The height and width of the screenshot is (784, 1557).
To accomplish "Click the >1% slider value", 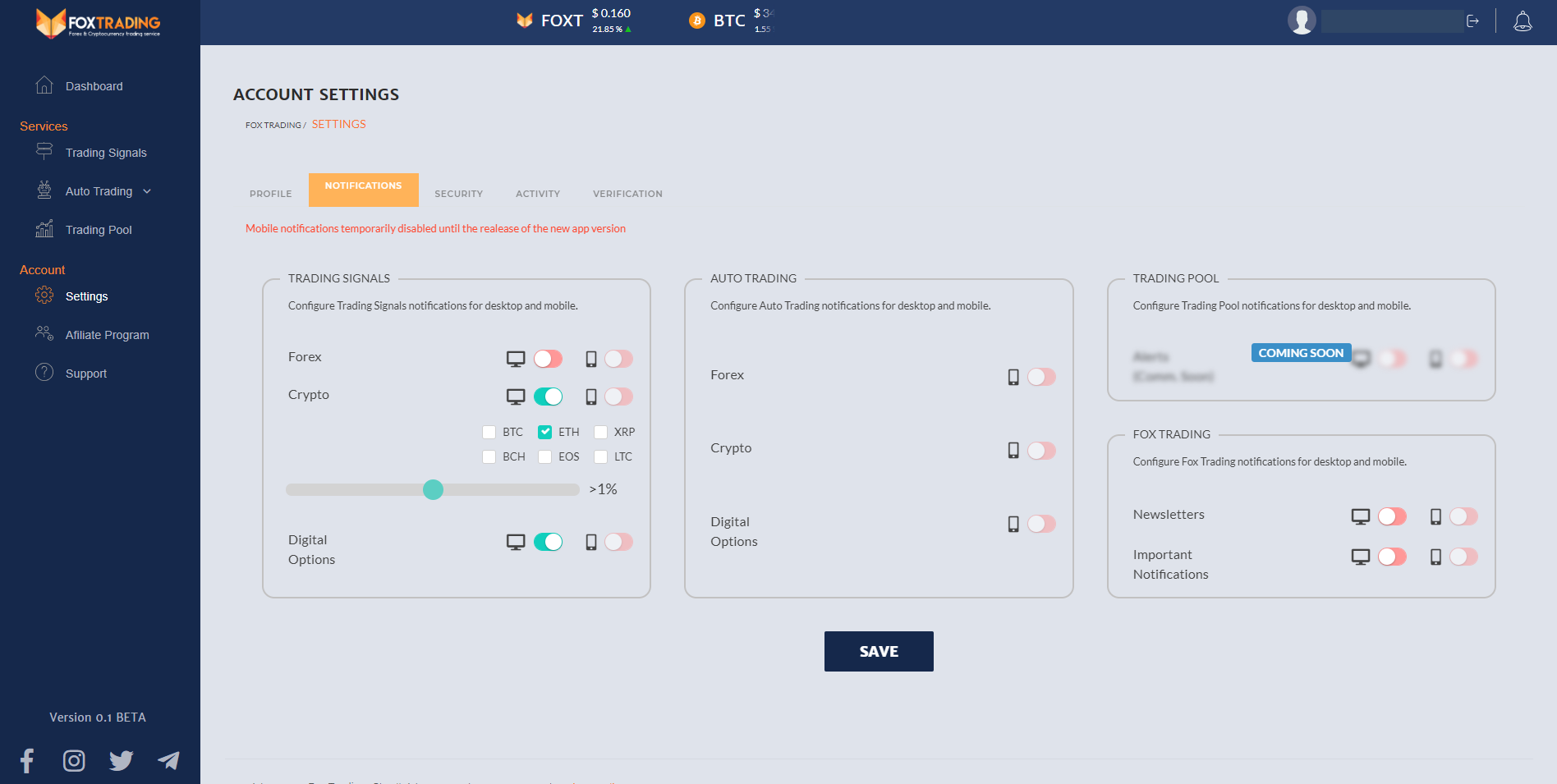I will pos(604,489).
